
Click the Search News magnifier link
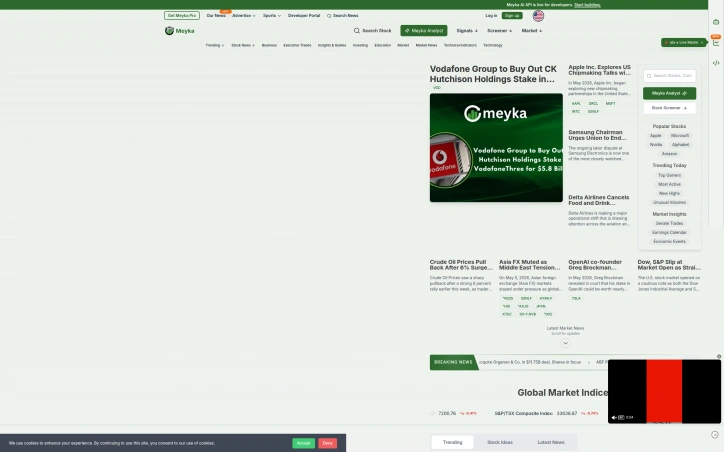[x=343, y=16]
